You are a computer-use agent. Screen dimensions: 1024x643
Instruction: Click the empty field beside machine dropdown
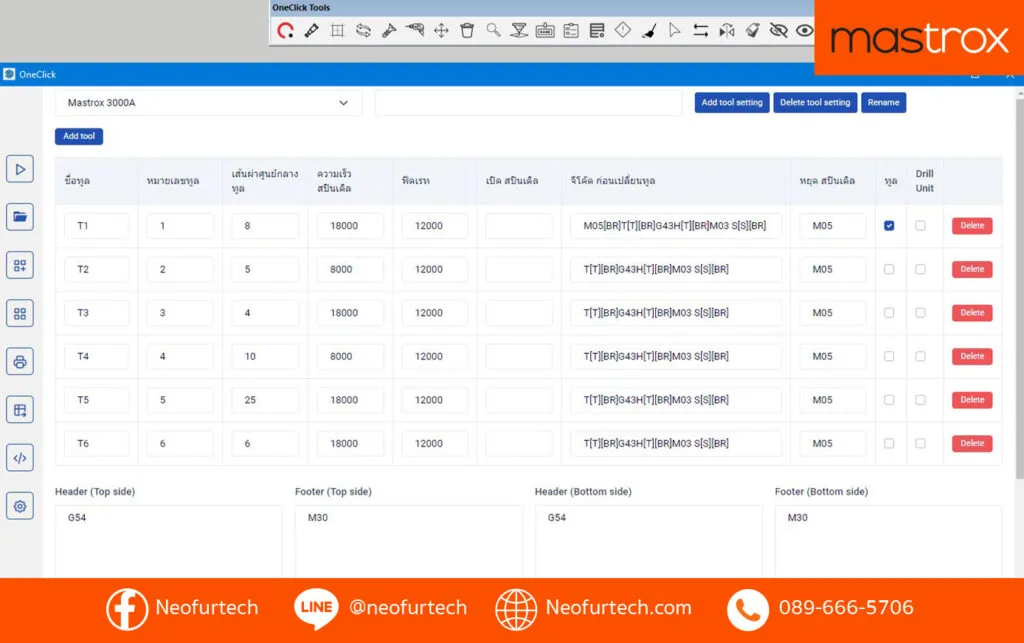528,103
